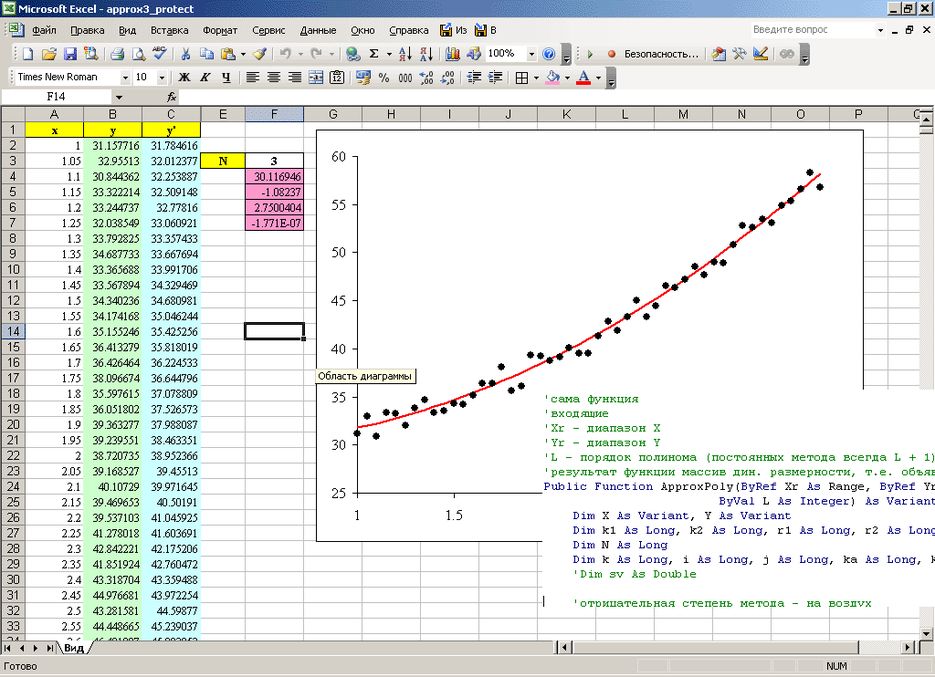This screenshot has height=677, width=935.
Task: Toggle Design Mode ruler icon
Action: [x=760, y=54]
